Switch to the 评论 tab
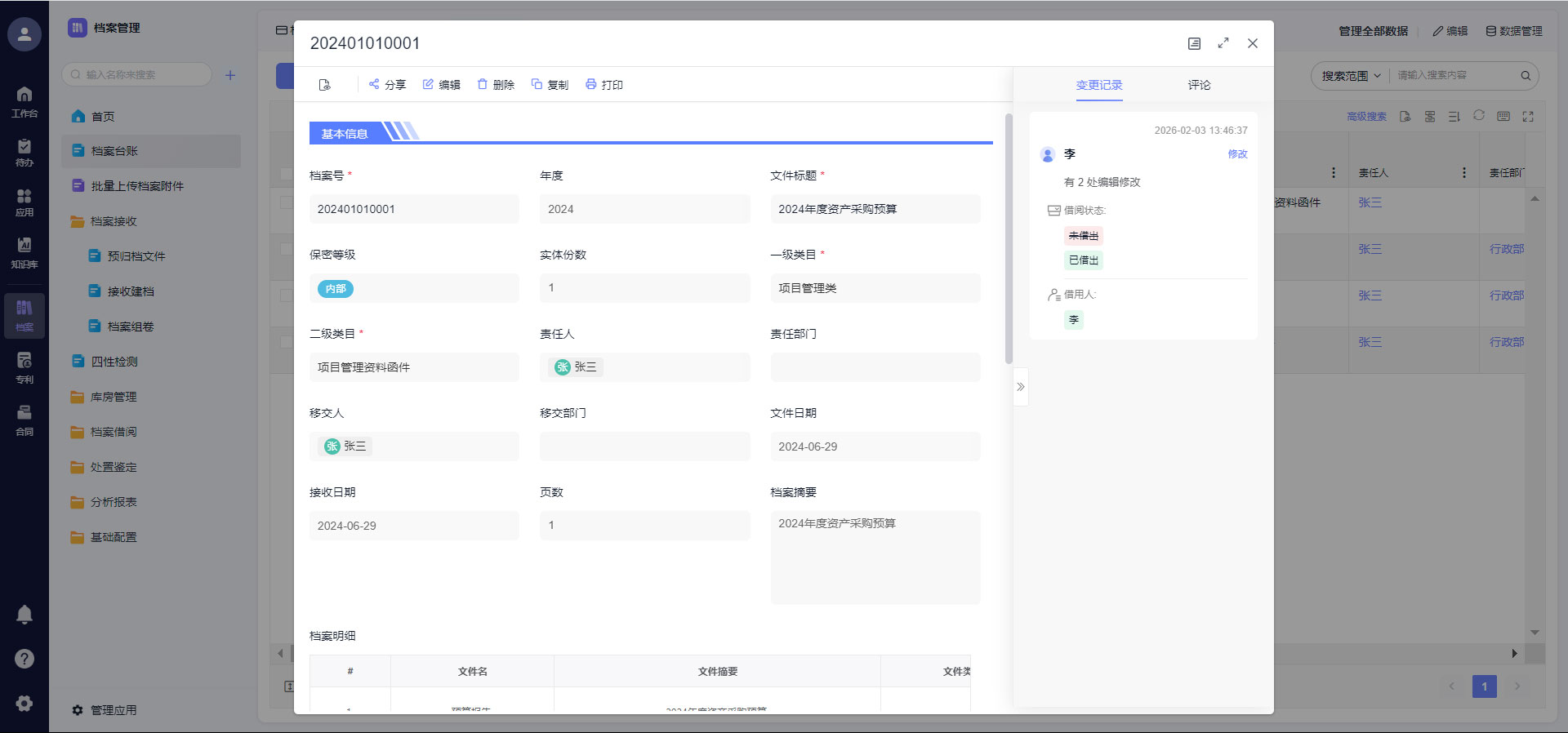Image resolution: width=1568 pixels, height=733 pixels. pyautogui.click(x=1199, y=85)
